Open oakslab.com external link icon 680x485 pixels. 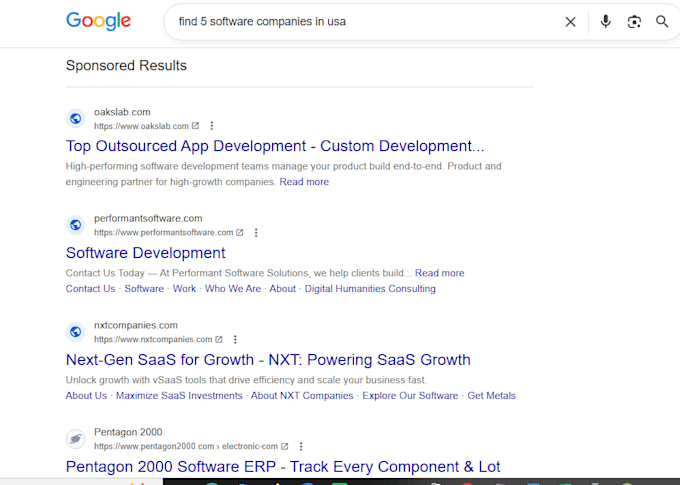[x=196, y=126]
